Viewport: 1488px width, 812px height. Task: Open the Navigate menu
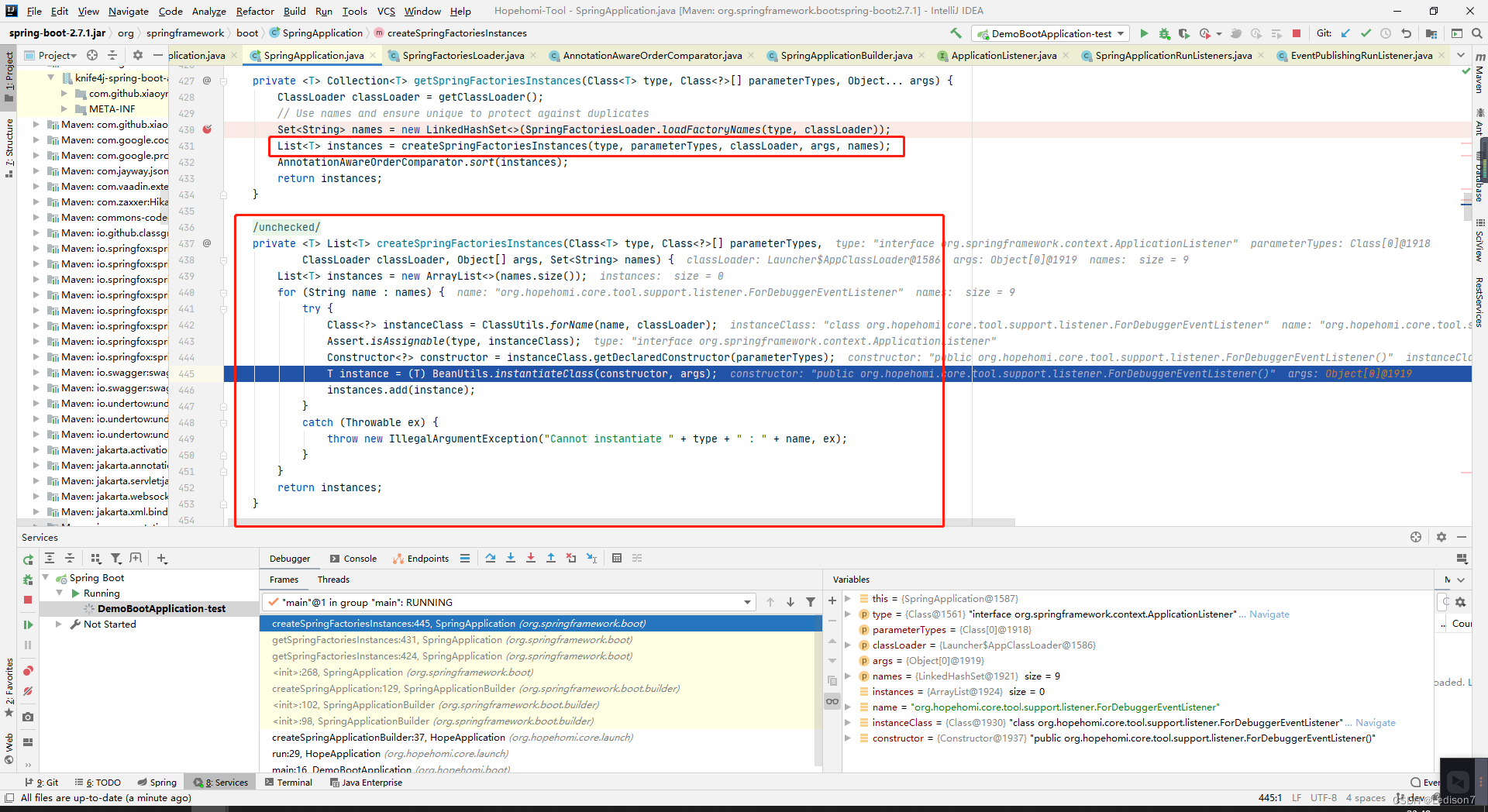129,11
